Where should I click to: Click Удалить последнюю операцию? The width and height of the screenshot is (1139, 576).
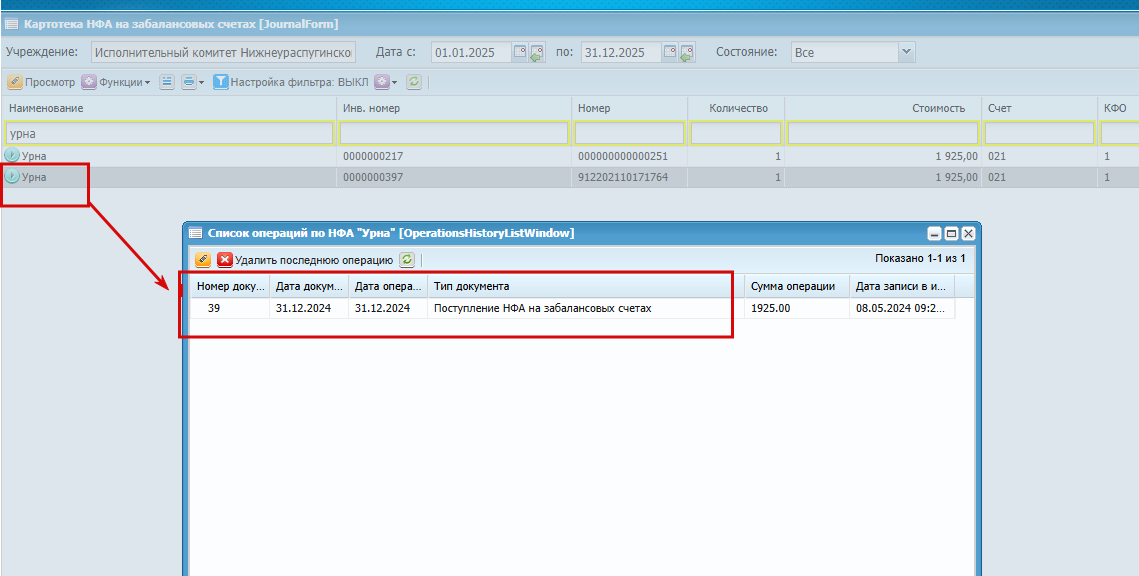pos(314,259)
